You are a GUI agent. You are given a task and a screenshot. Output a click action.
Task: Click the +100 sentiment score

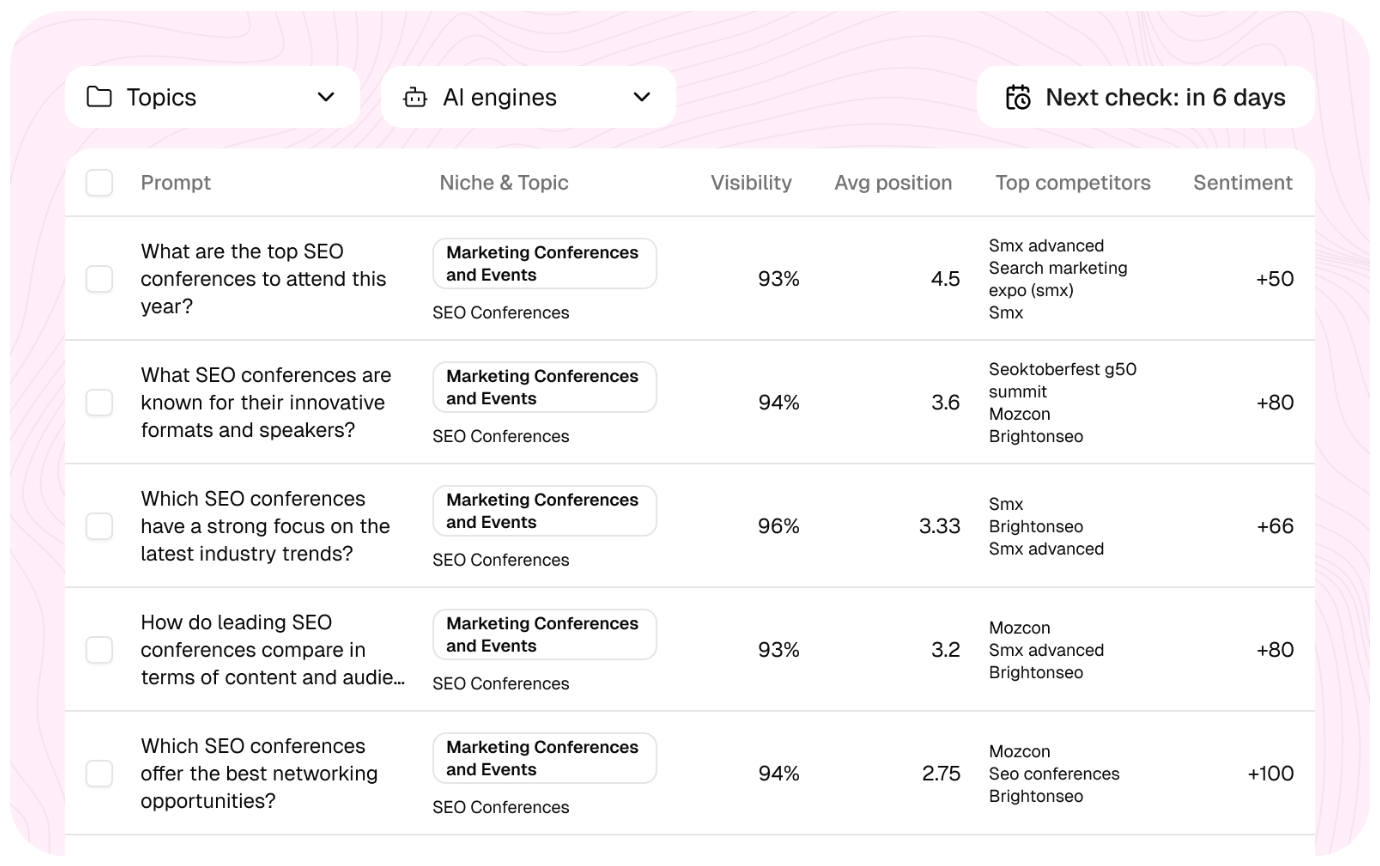1271,773
